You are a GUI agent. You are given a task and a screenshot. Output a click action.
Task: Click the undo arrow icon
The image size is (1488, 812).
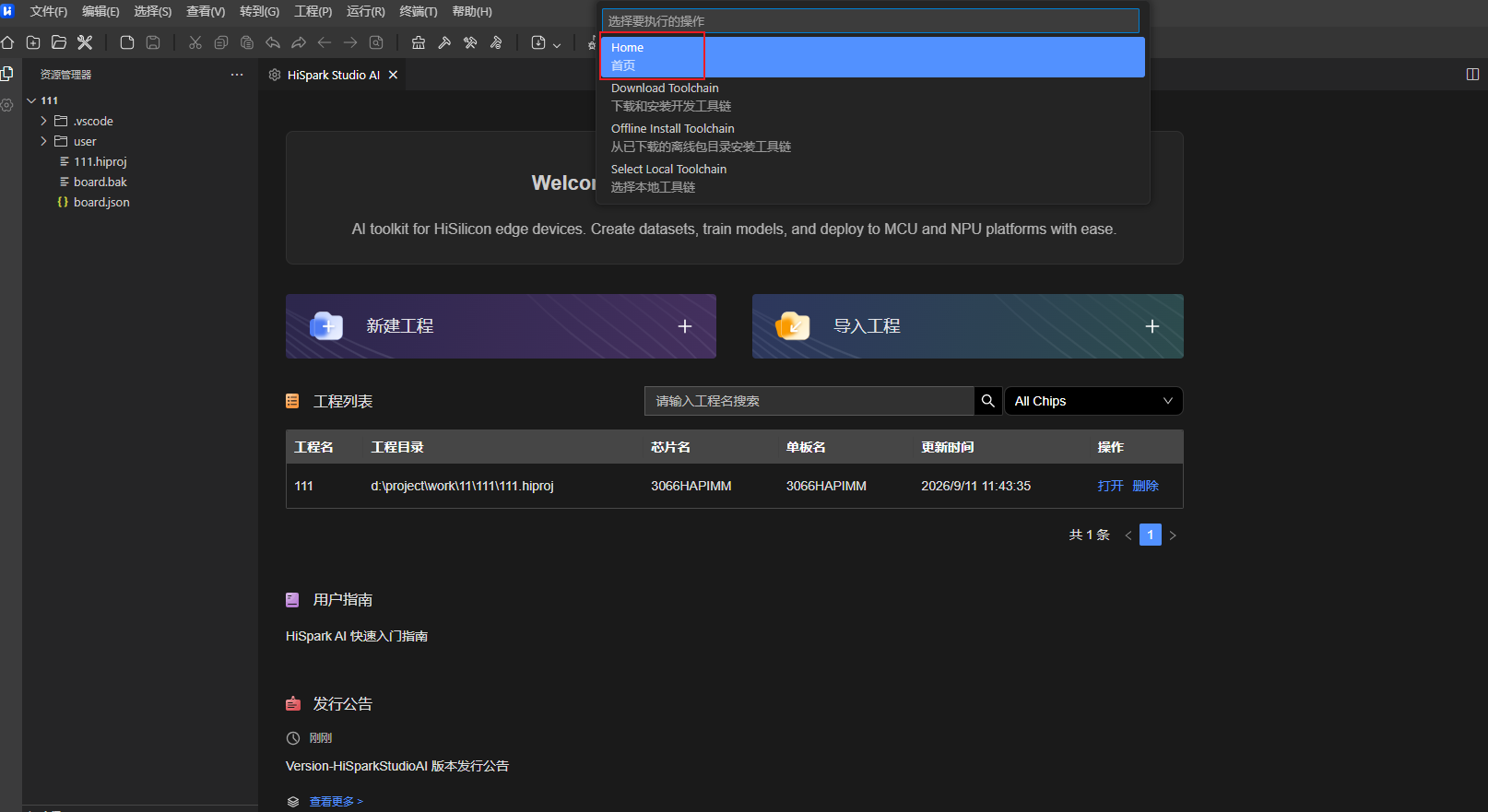click(273, 42)
